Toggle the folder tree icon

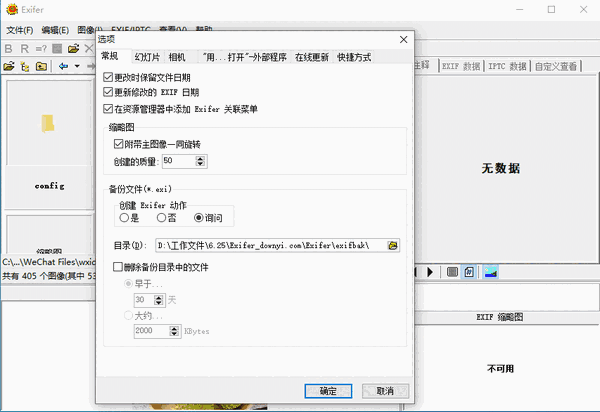25,66
